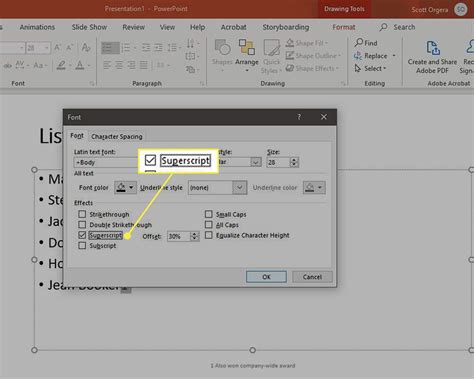474x379 pixels.
Task: Click the Size spinner arrows
Action: pos(294,162)
